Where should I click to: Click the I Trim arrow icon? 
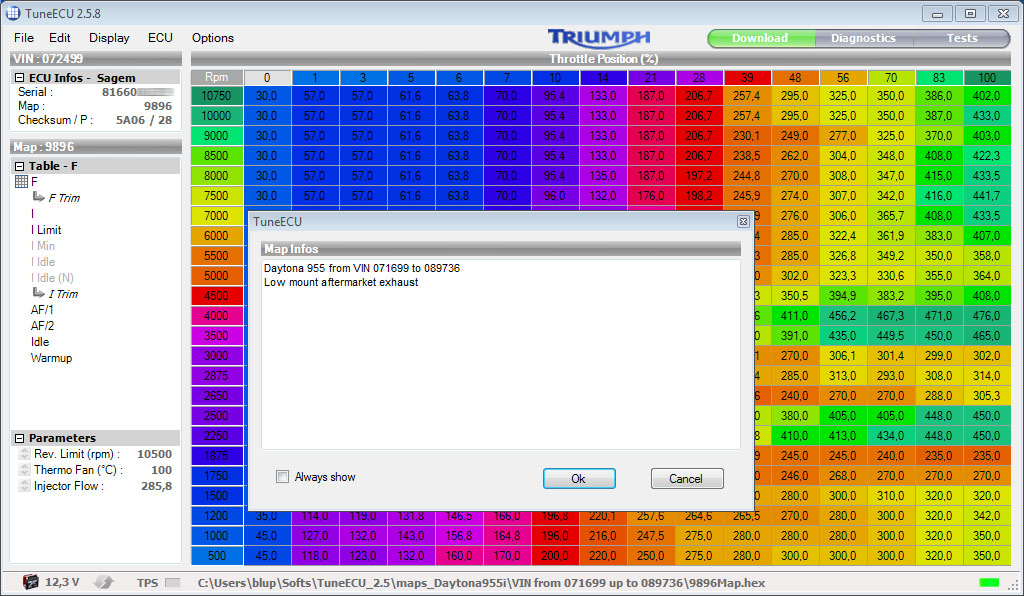coord(39,292)
